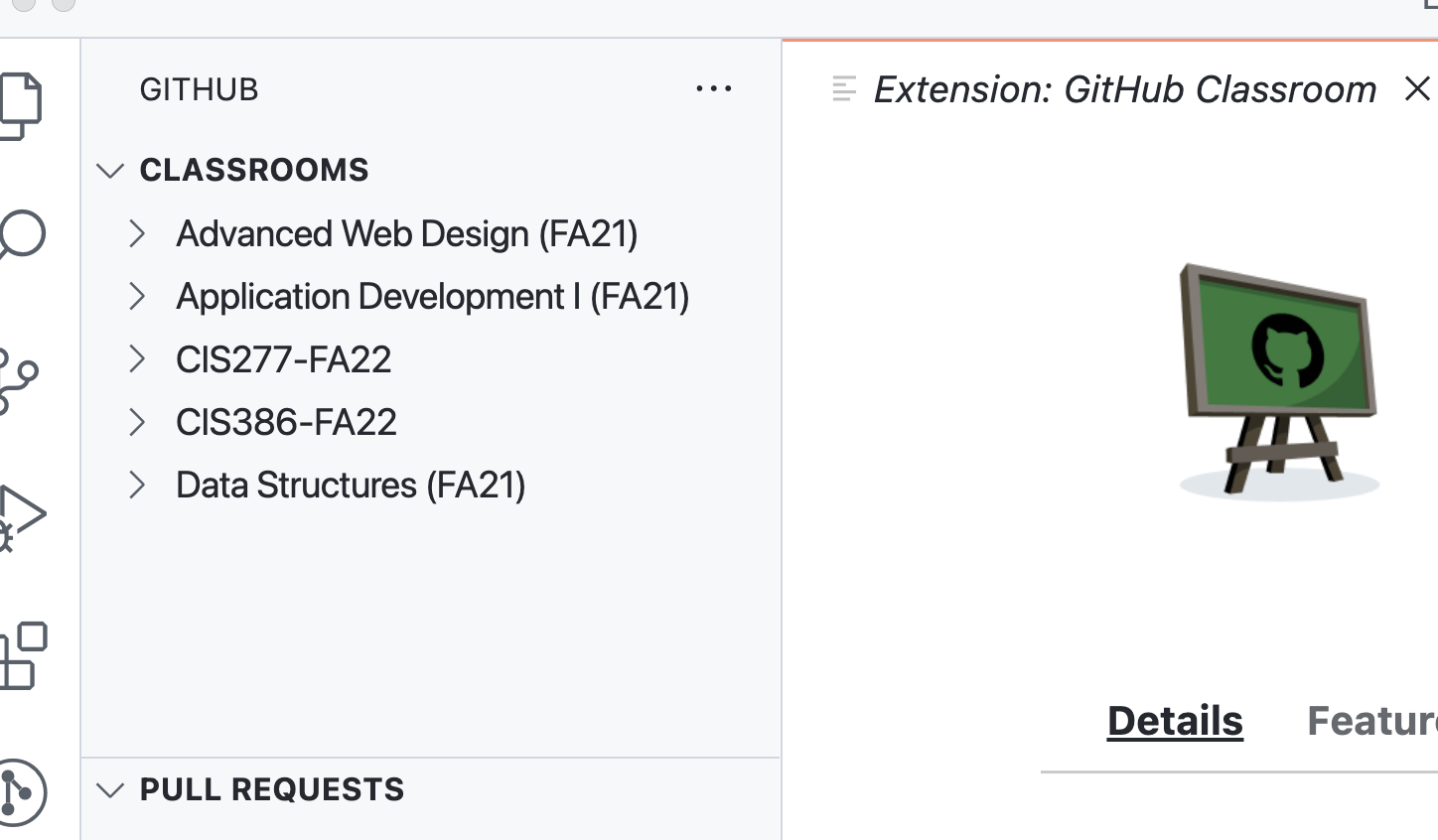Open the Search view
The image size is (1438, 840).
coord(24,233)
